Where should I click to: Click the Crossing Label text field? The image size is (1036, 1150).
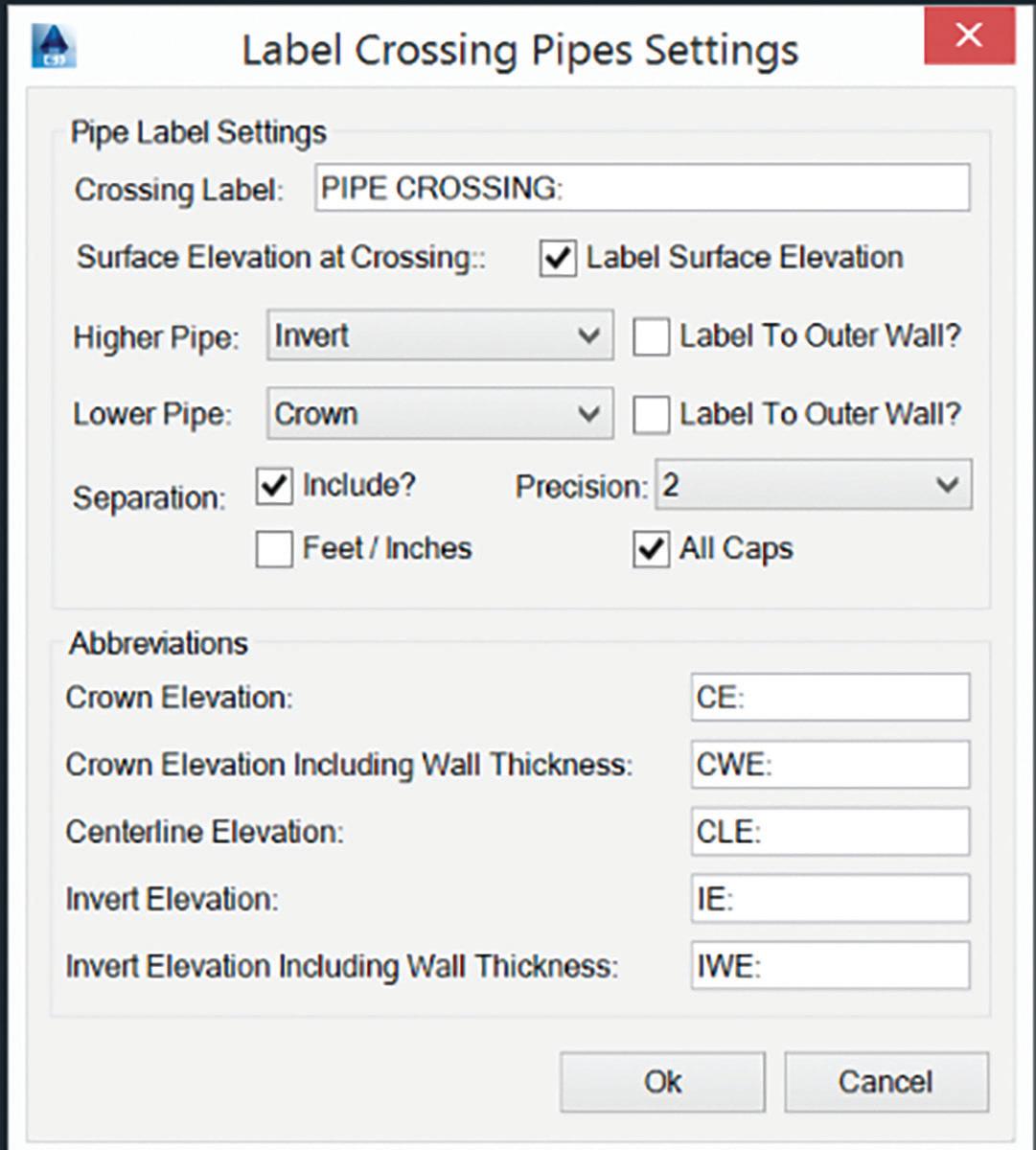tap(641, 188)
